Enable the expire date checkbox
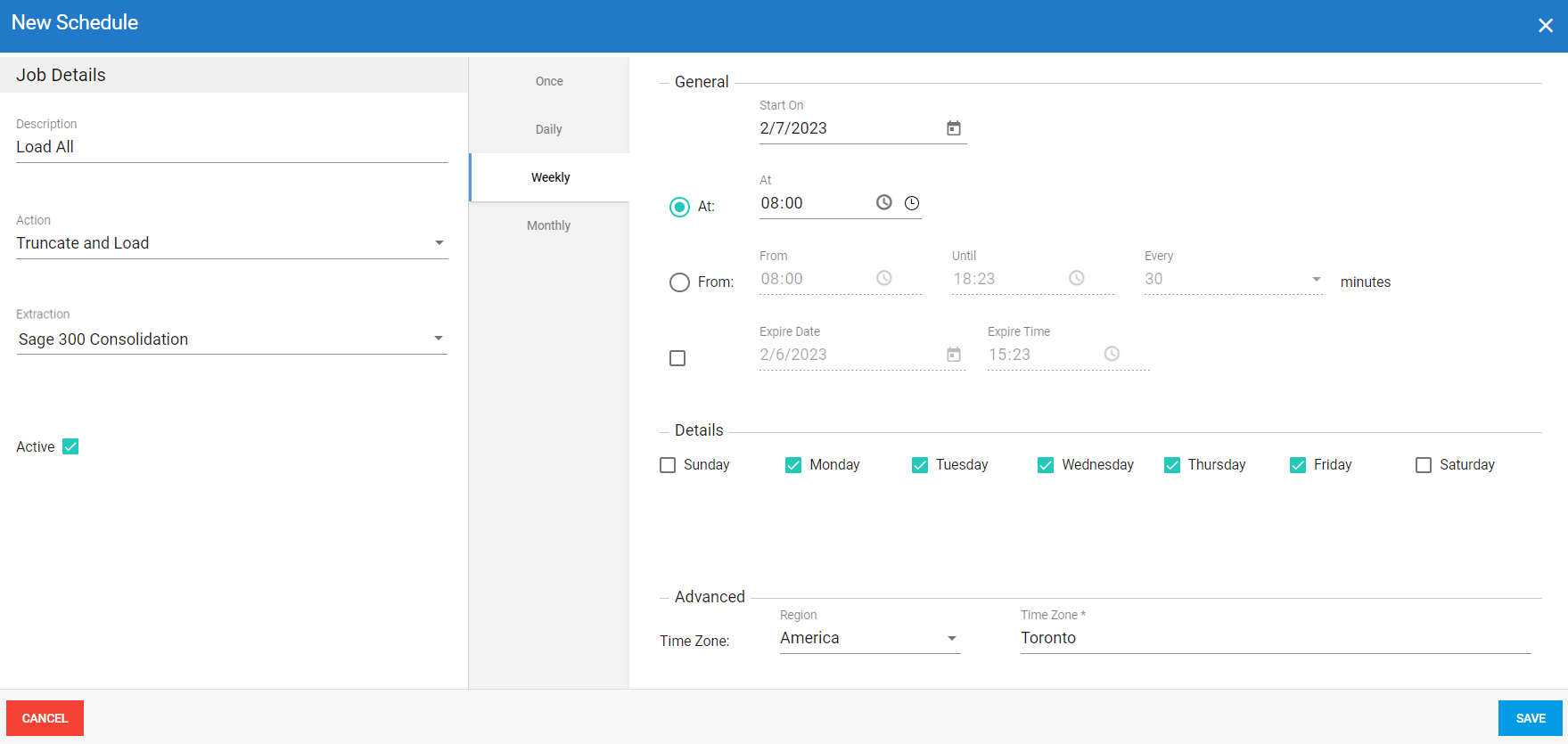This screenshot has height=744, width=1568. point(677,358)
